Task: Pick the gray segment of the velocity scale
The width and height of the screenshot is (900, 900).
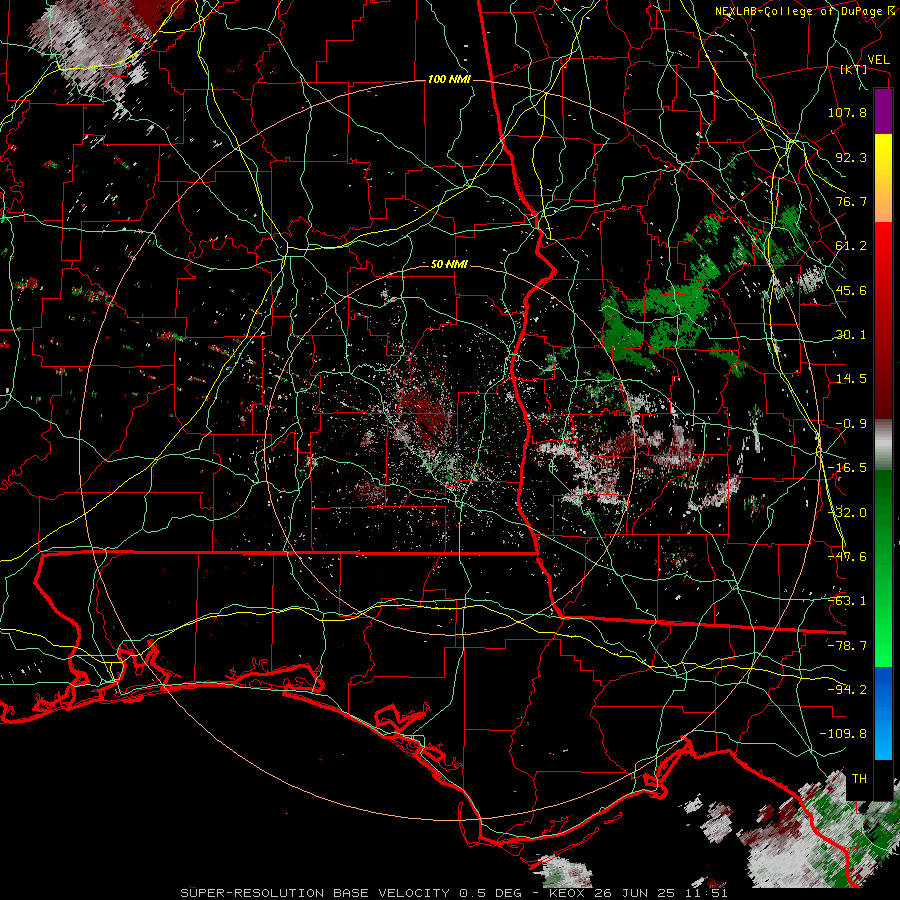Action: (883, 444)
